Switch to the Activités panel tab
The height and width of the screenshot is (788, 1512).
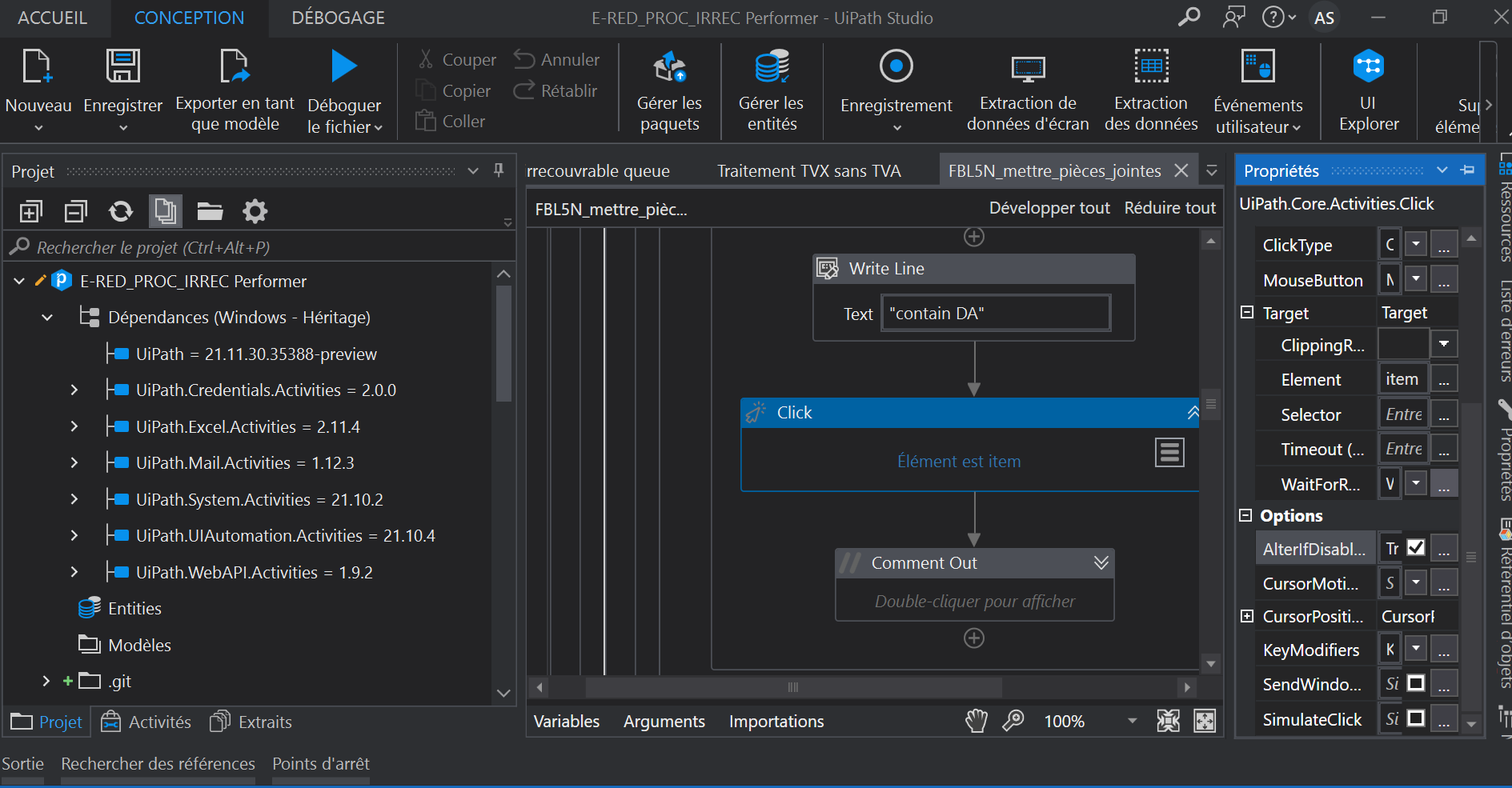[146, 722]
